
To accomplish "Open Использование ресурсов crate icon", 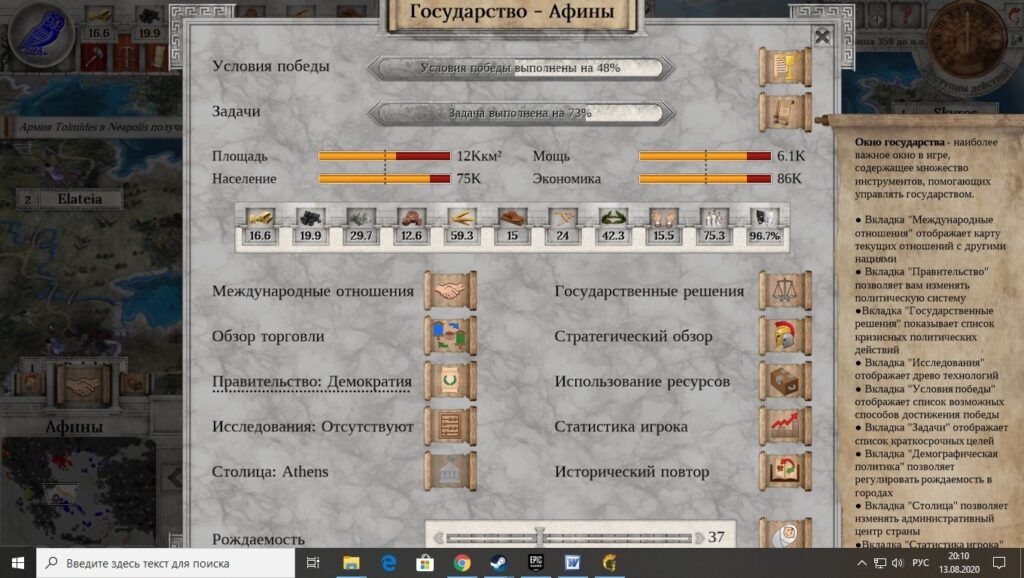I will (x=785, y=381).
